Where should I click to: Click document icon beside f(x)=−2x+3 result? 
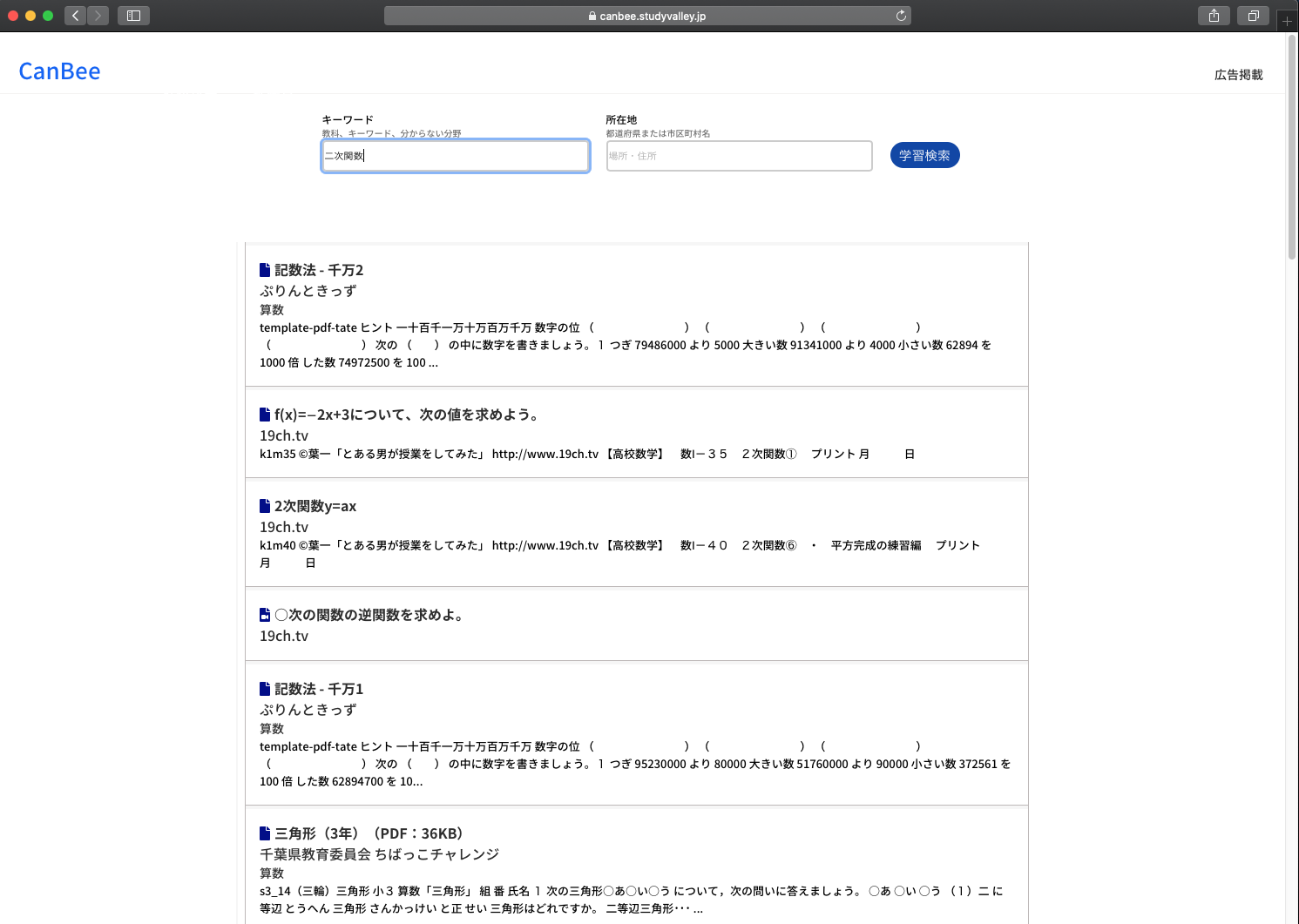click(x=265, y=415)
